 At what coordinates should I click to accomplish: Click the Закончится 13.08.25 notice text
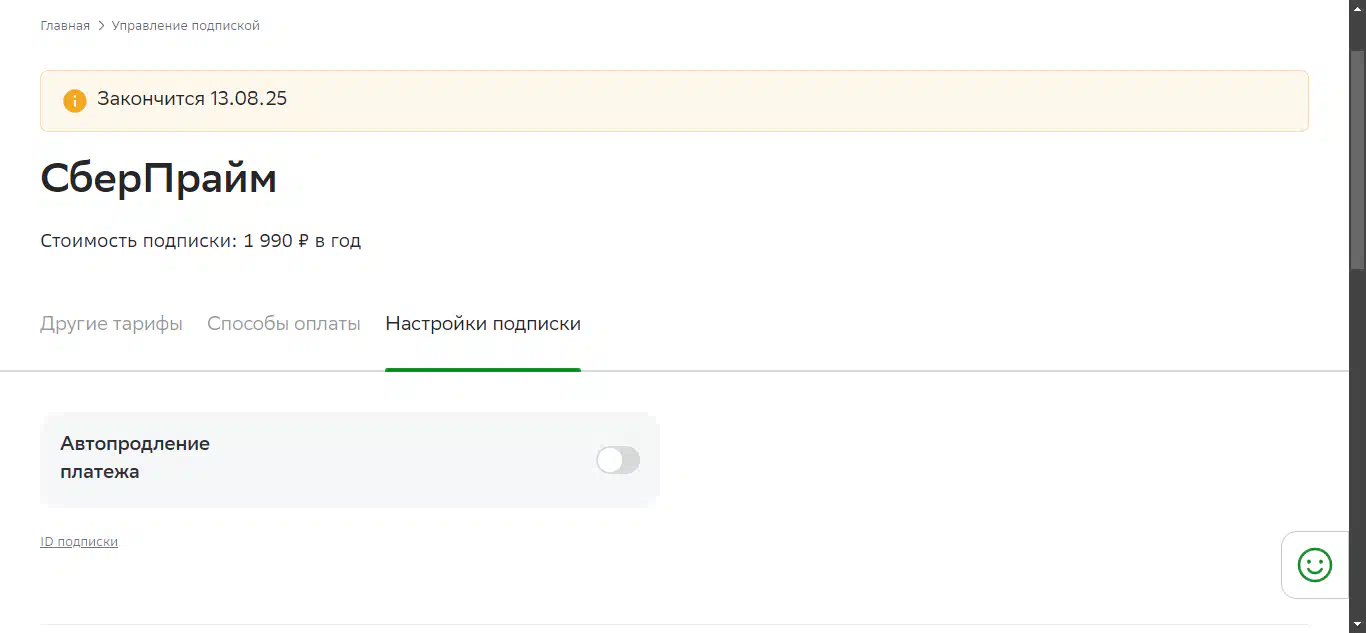[192, 99]
